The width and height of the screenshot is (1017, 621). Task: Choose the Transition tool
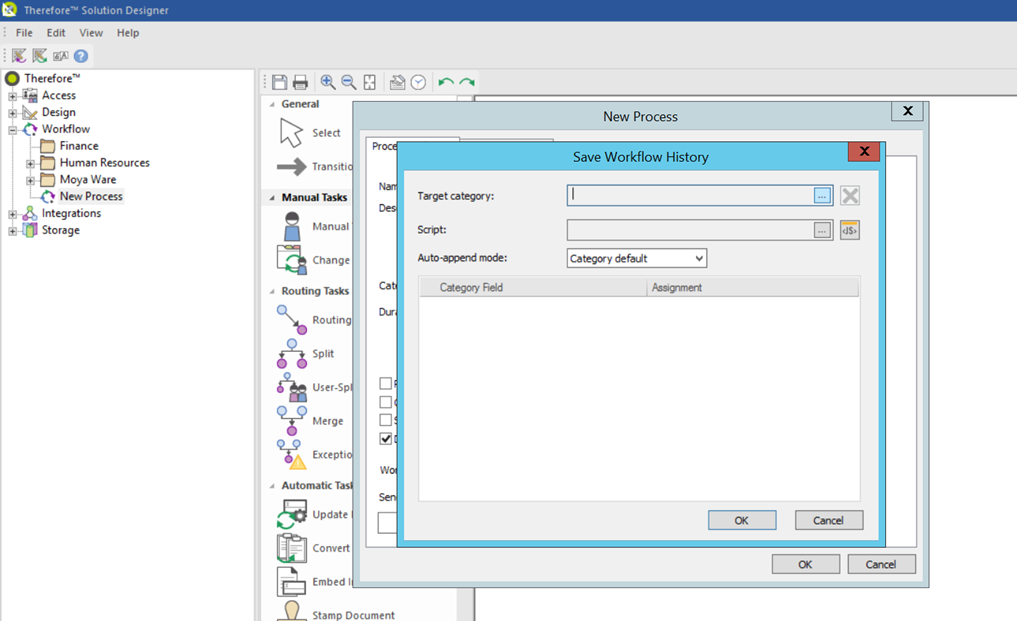(x=315, y=166)
